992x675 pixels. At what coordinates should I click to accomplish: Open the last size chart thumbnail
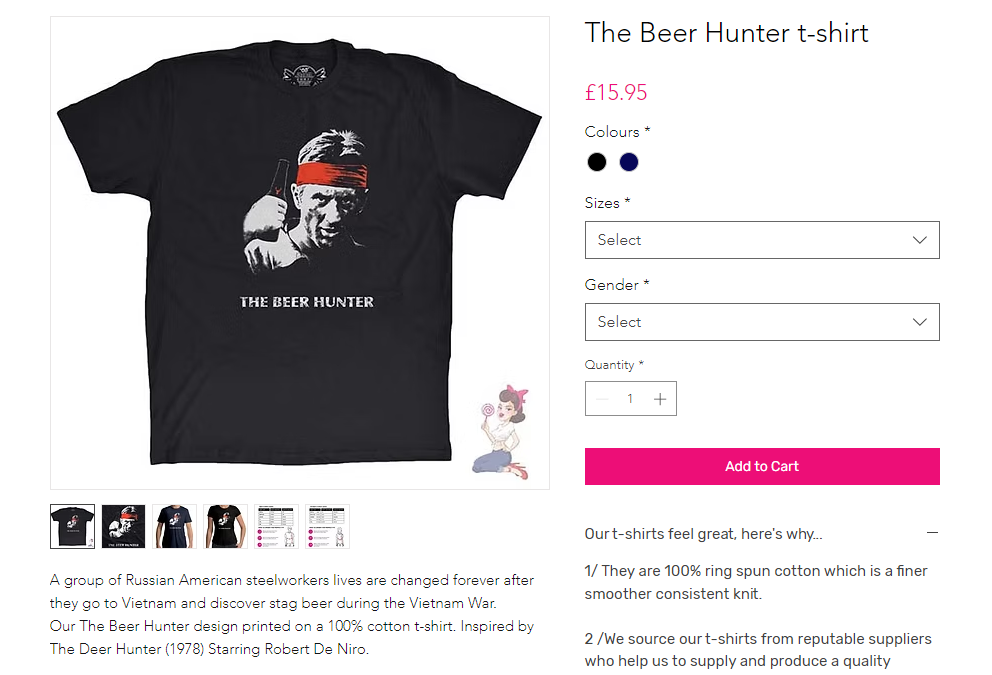tap(328, 526)
